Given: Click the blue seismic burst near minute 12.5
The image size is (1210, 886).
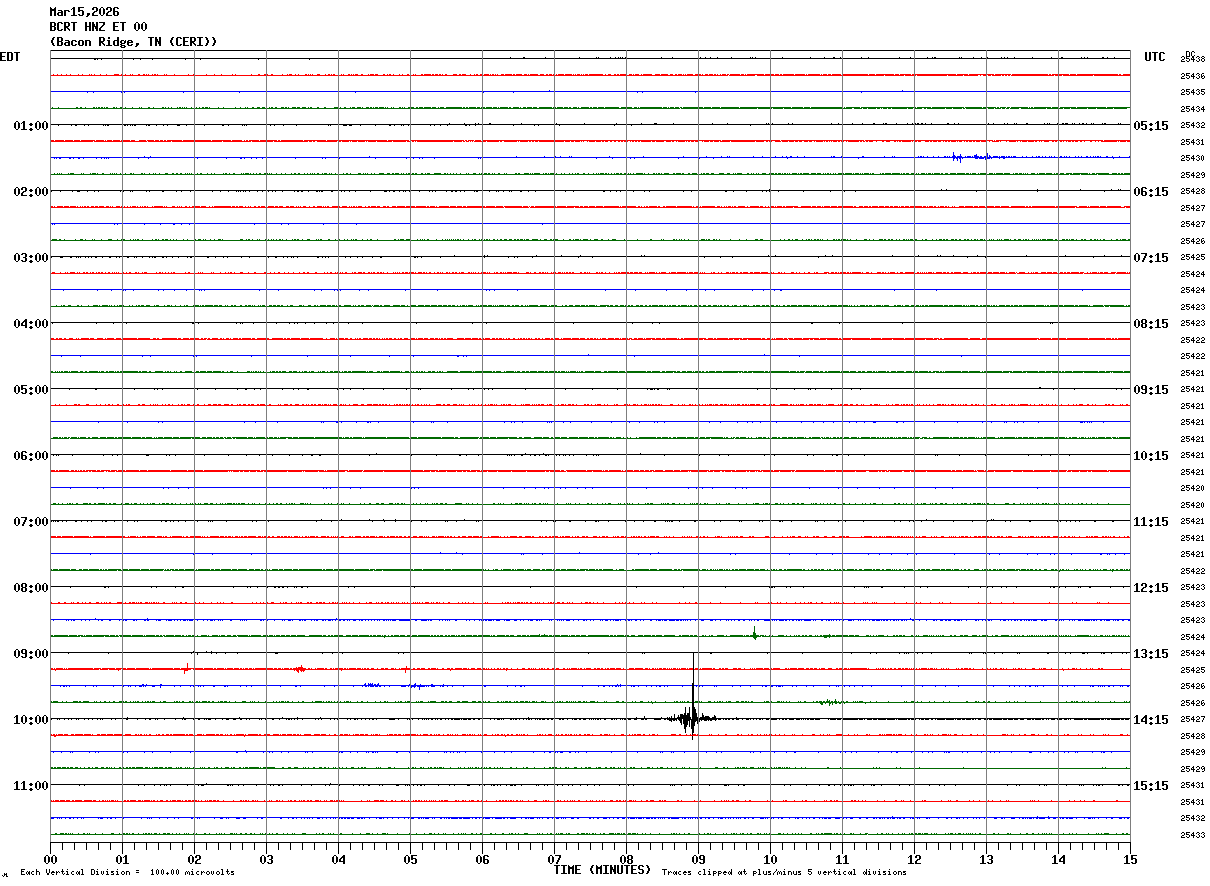Looking at the screenshot, I should point(958,157).
